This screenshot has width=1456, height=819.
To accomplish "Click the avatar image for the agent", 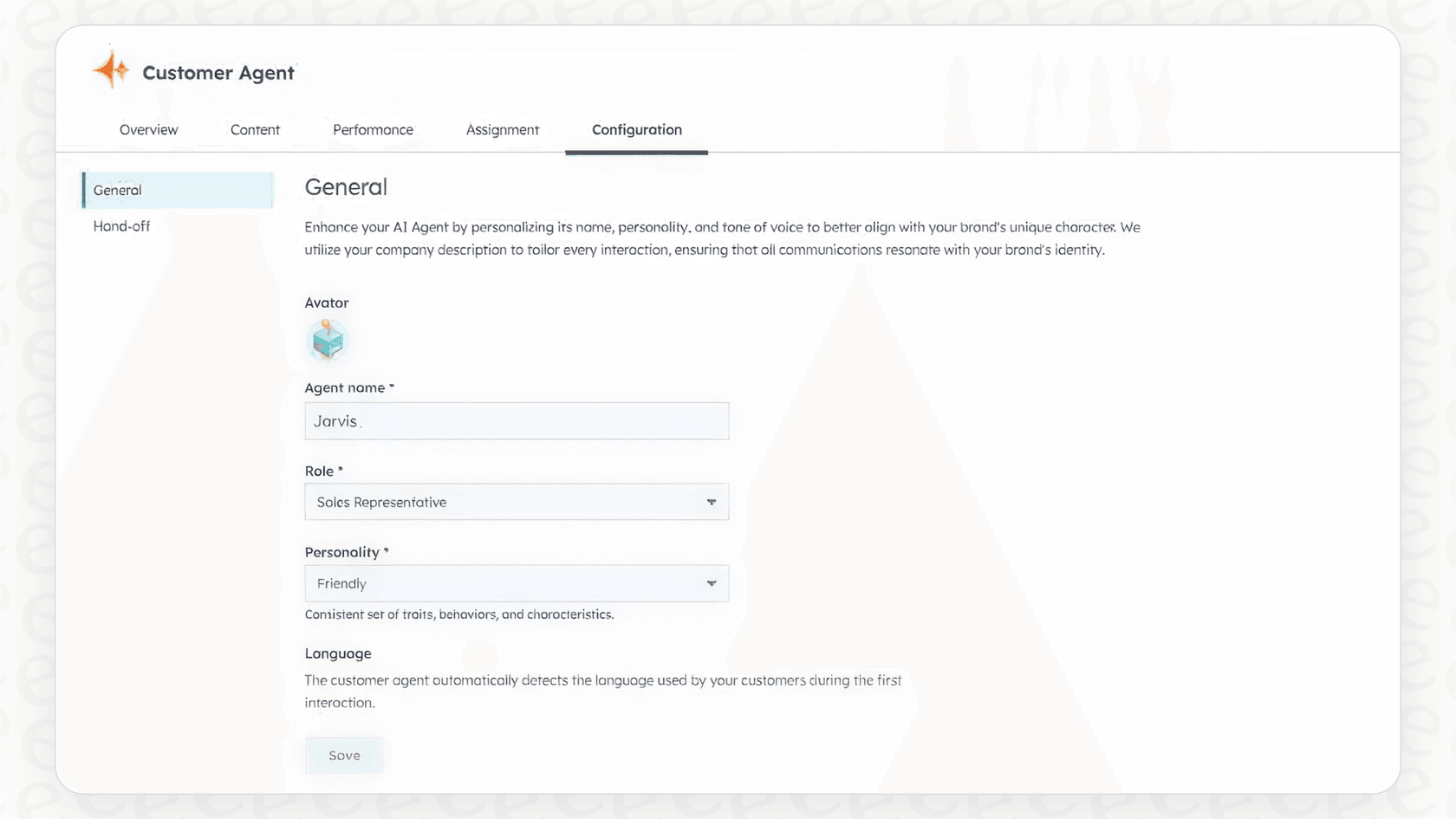I will click(x=328, y=340).
